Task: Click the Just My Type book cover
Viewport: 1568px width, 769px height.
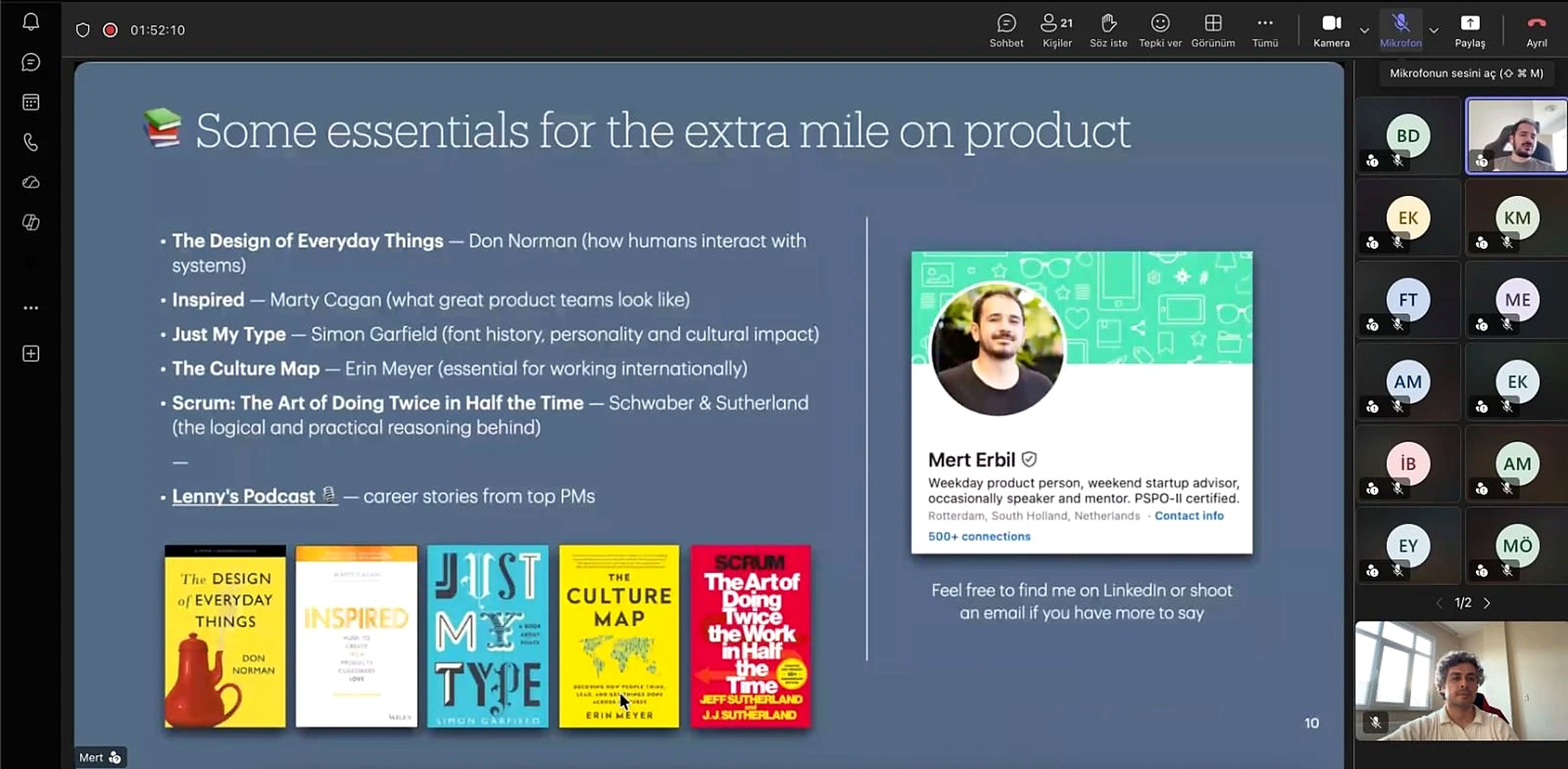Action: (x=487, y=636)
